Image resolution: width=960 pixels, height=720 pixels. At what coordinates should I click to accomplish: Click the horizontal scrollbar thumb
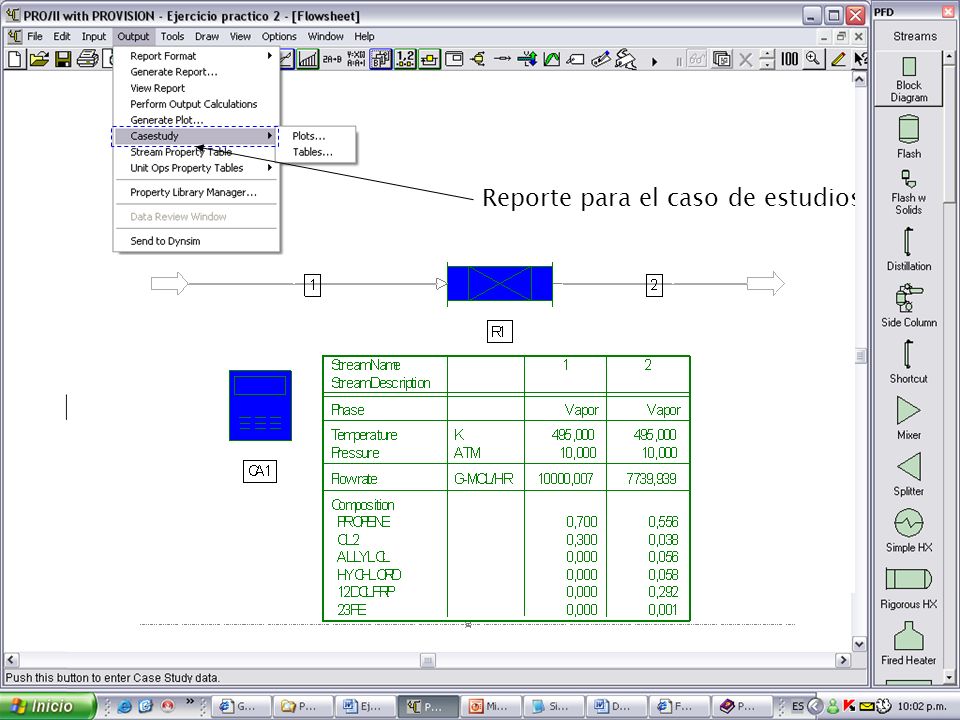click(428, 660)
